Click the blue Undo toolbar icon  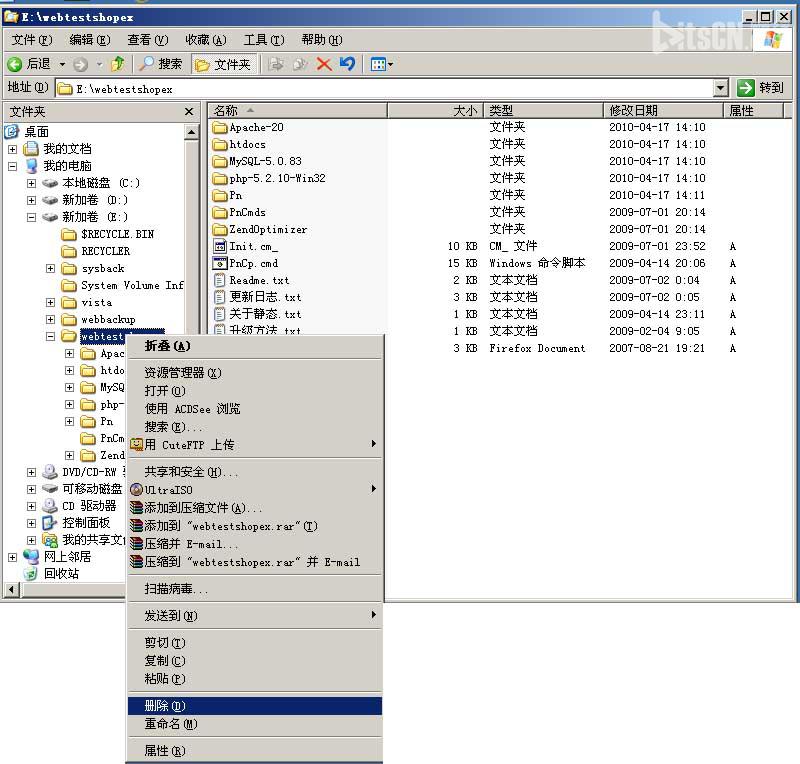coord(347,64)
